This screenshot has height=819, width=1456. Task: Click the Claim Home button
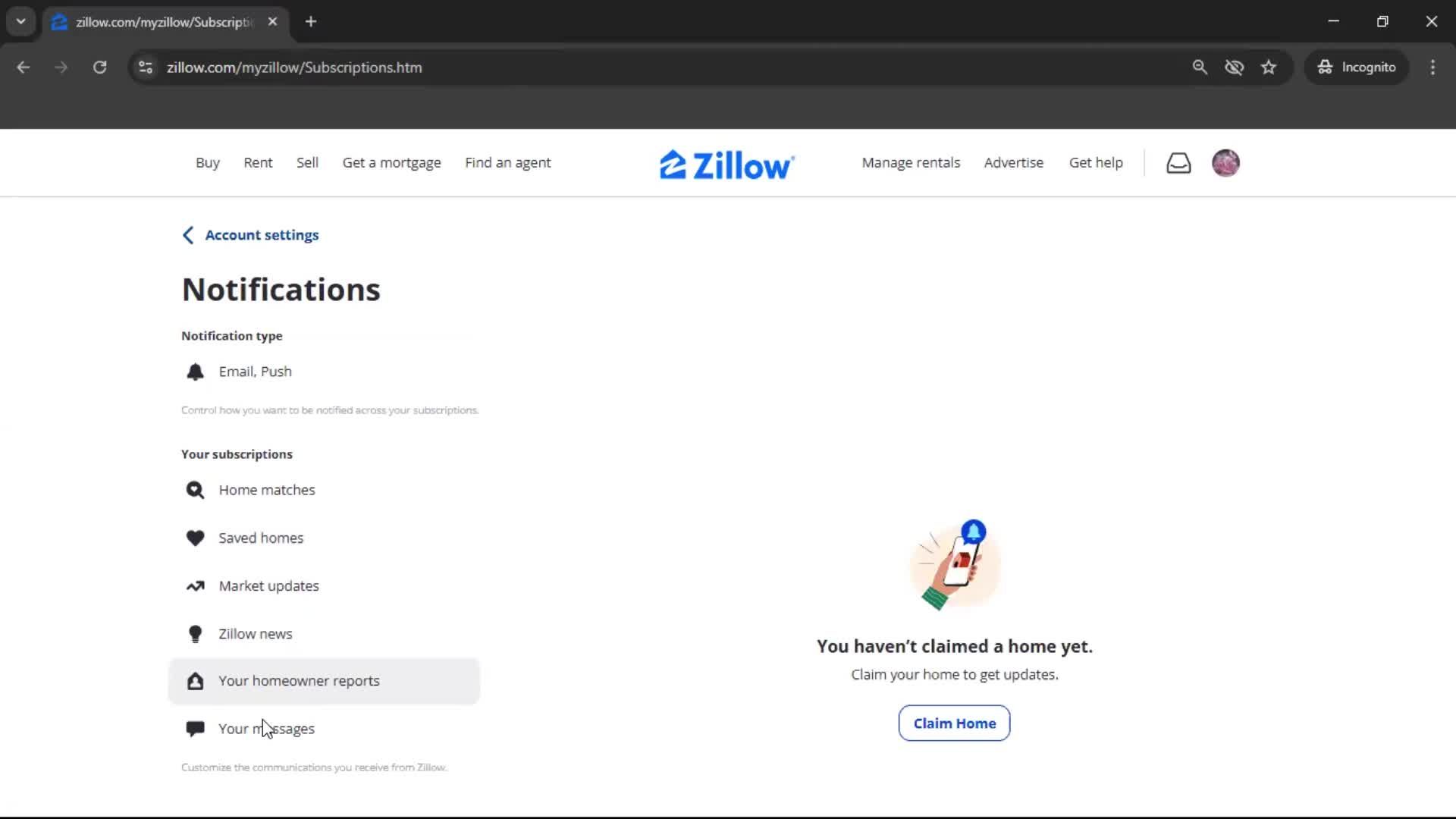954,723
